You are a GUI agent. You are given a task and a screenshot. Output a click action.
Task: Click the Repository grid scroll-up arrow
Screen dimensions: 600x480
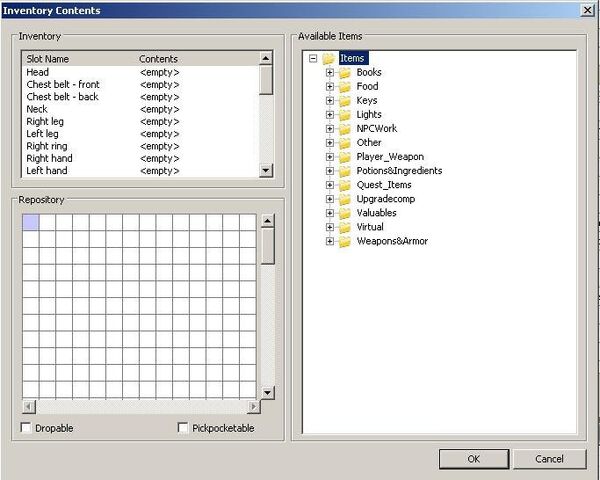(267, 221)
